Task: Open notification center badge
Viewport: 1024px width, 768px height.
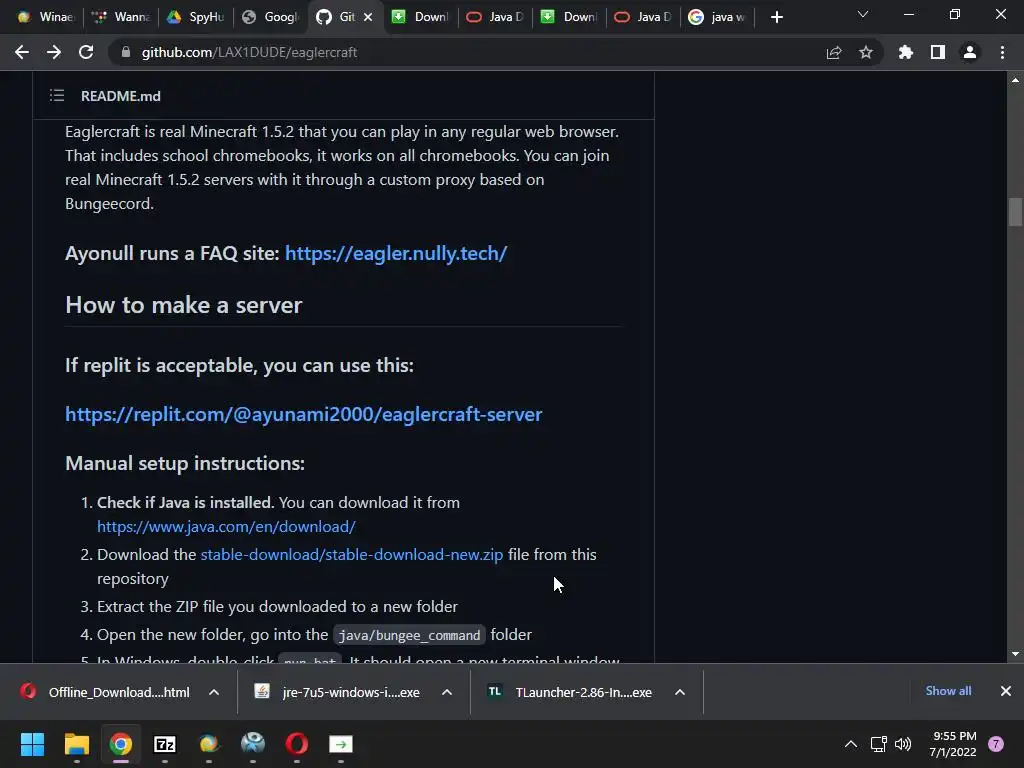Action: 996,744
